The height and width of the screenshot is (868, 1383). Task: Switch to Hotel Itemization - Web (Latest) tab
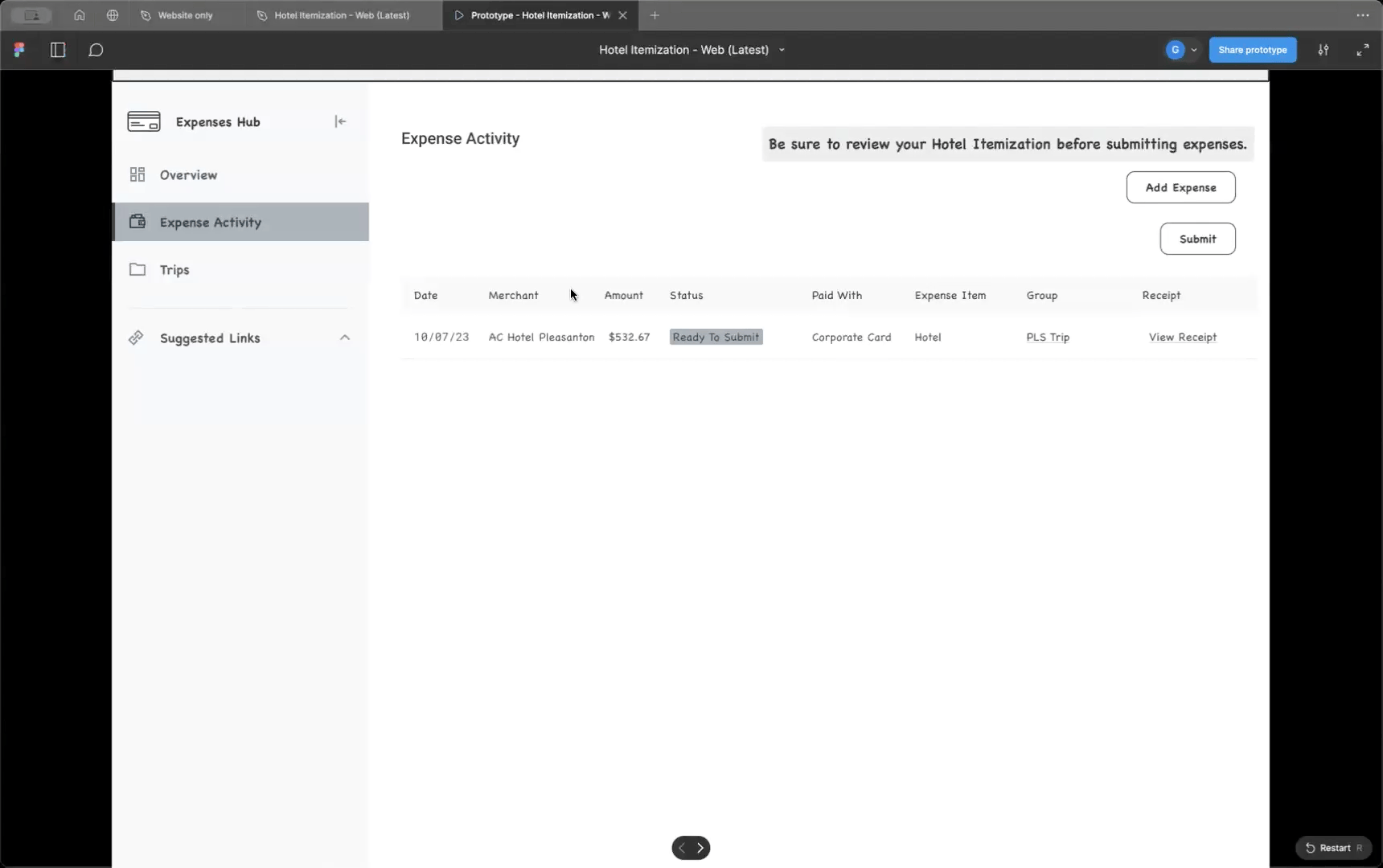(334, 15)
